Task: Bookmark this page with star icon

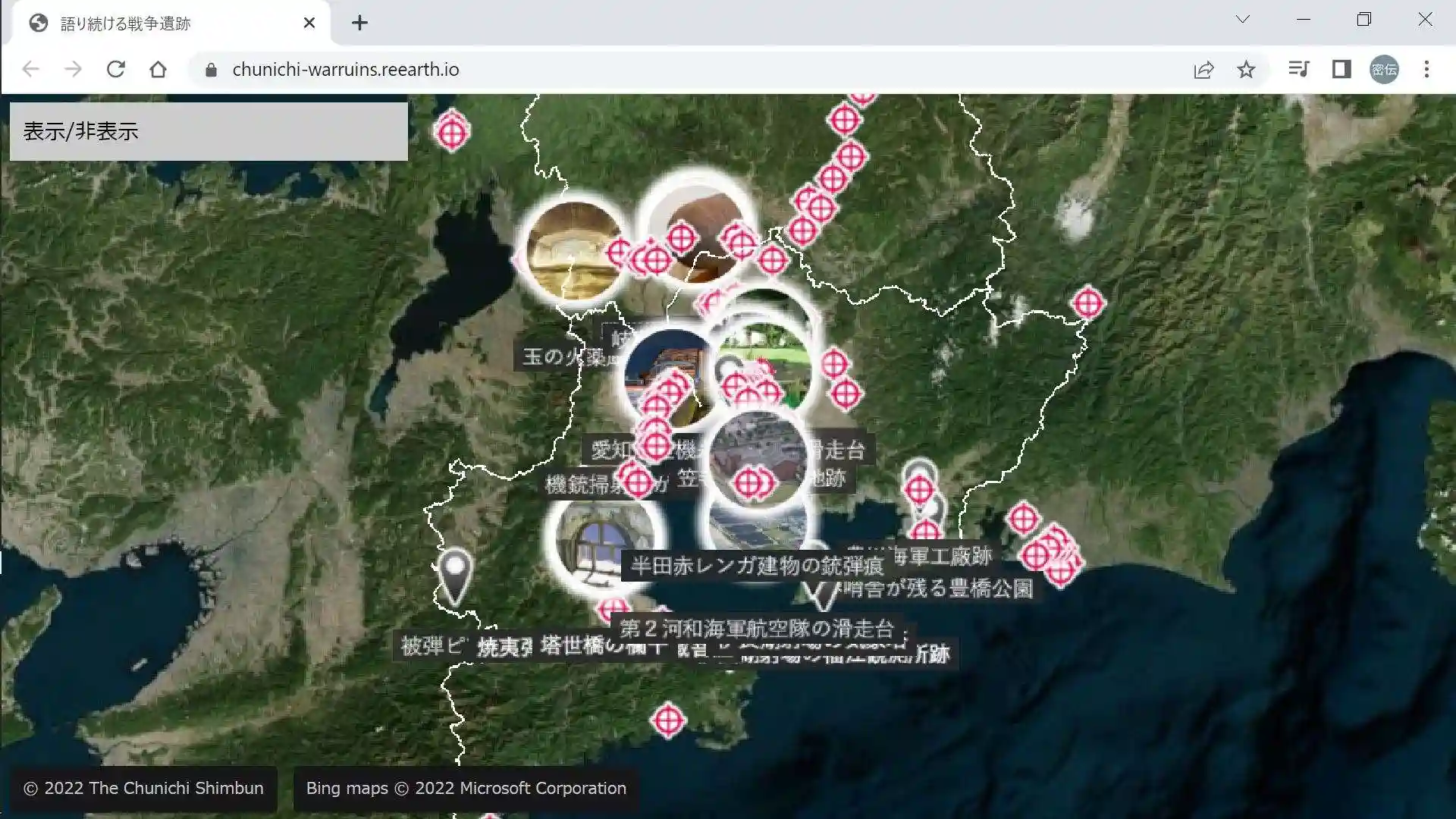Action: coord(1246,70)
